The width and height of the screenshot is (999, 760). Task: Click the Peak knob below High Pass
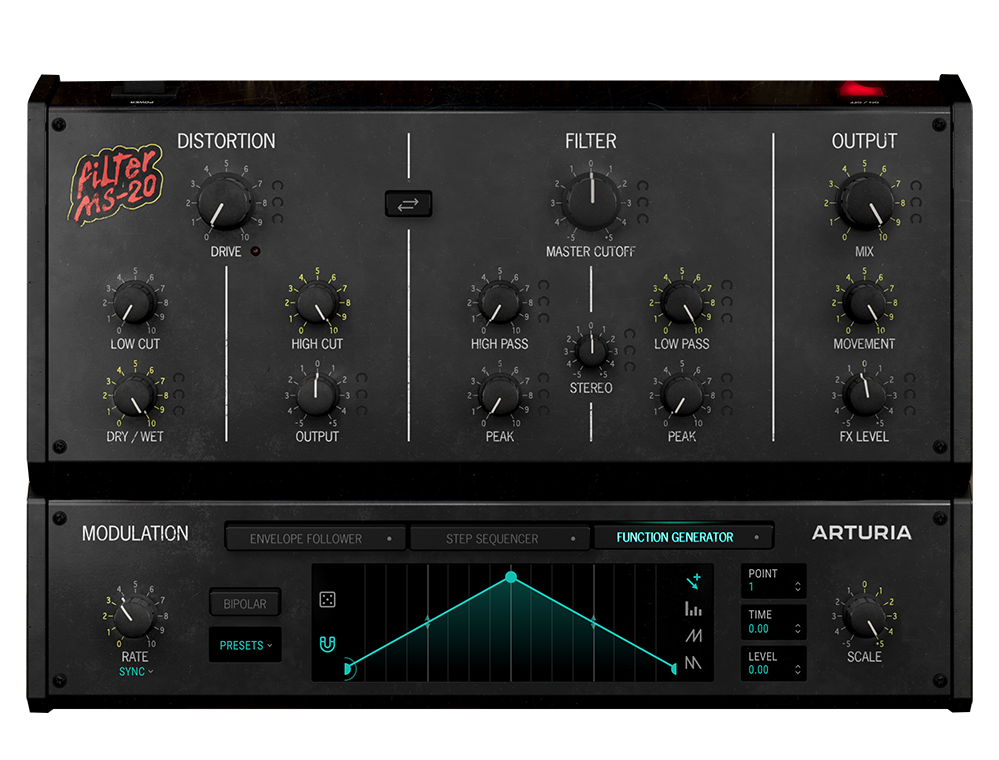click(x=500, y=396)
